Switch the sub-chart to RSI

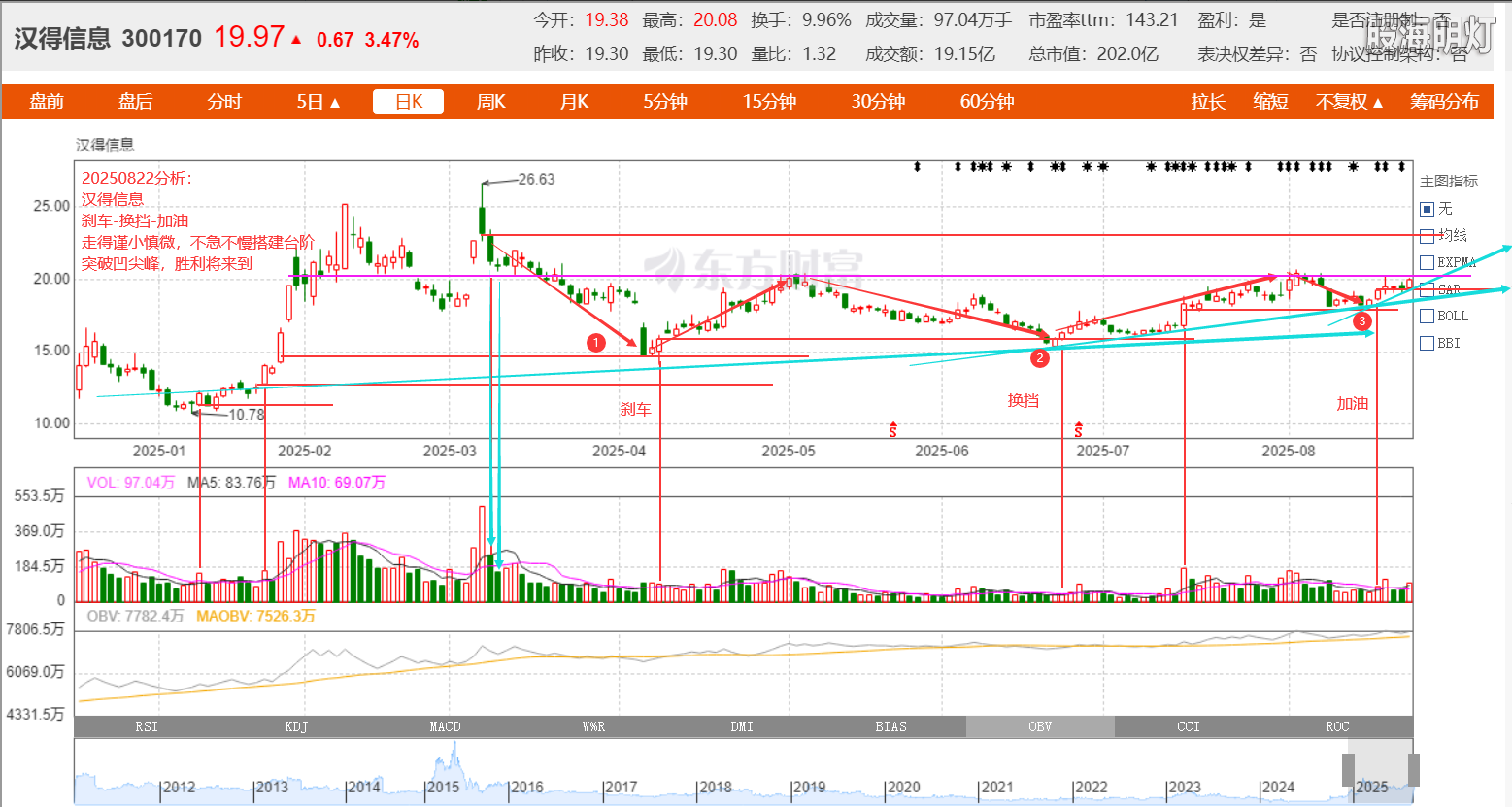pos(148,726)
